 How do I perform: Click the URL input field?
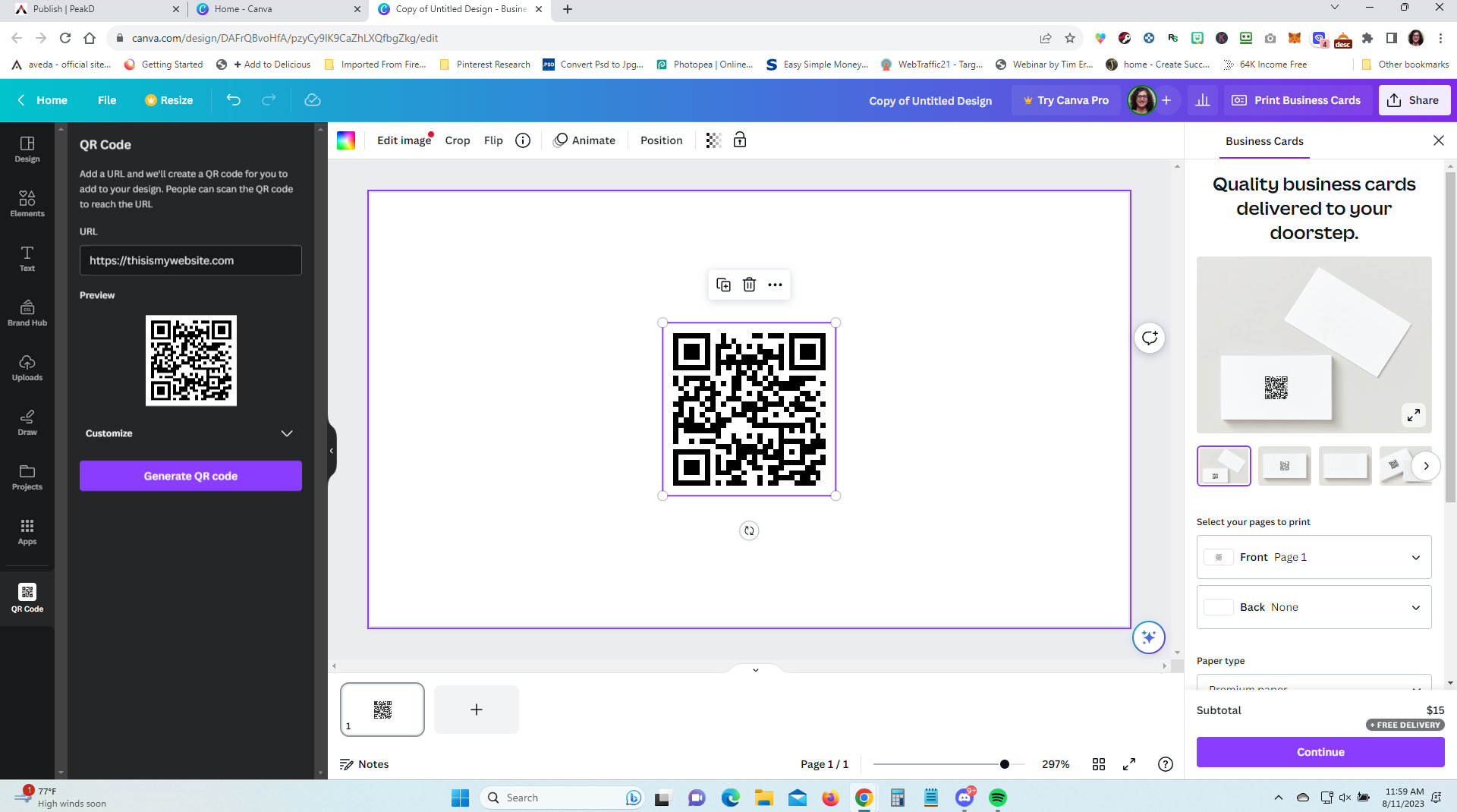click(x=190, y=260)
